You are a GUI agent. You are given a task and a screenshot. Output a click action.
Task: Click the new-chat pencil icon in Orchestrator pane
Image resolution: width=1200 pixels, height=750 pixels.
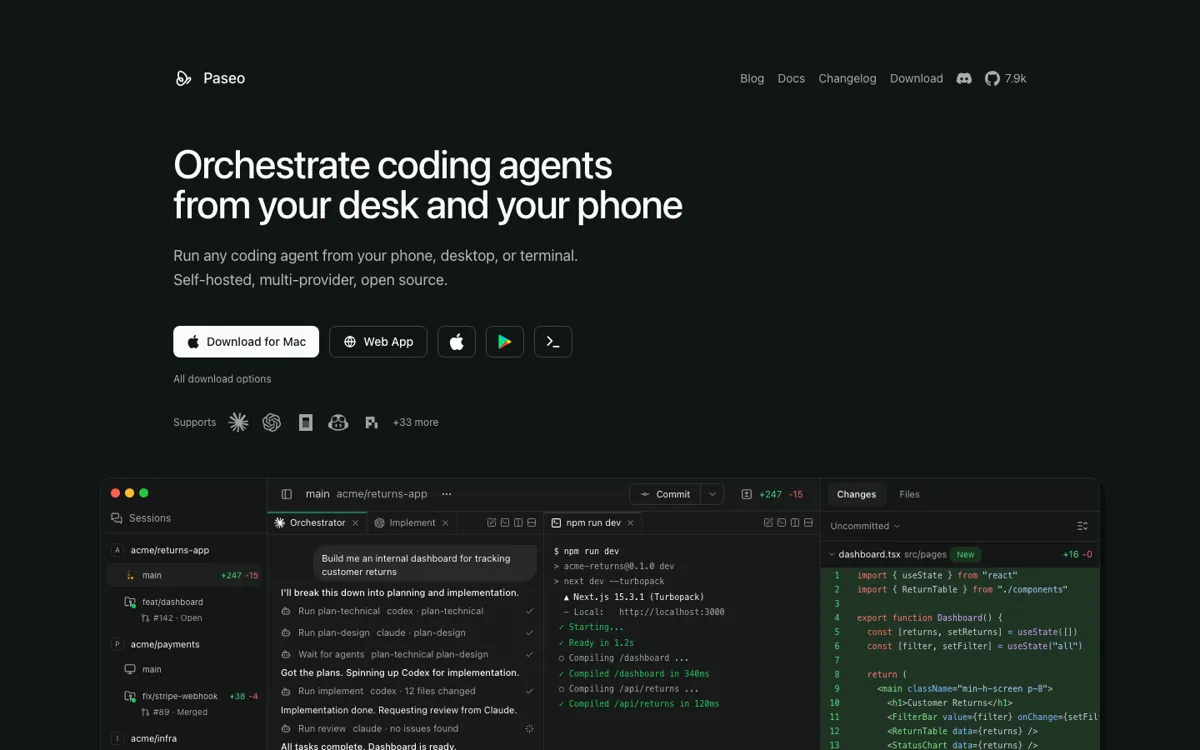(491, 523)
